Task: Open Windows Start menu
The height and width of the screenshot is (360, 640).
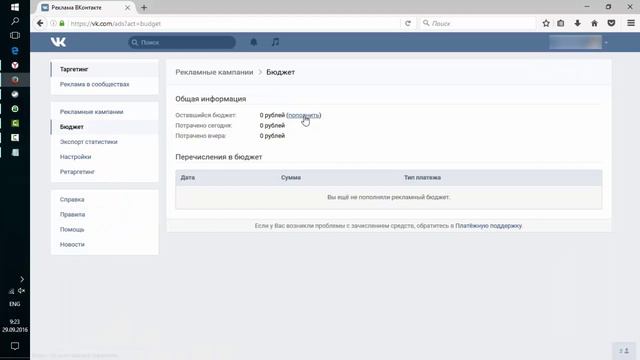Action: click(15, 7)
